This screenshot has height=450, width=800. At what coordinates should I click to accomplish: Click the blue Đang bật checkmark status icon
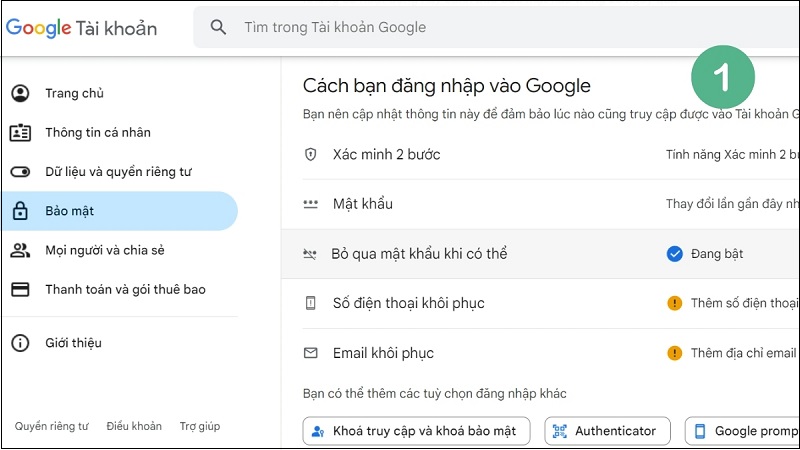(674, 254)
